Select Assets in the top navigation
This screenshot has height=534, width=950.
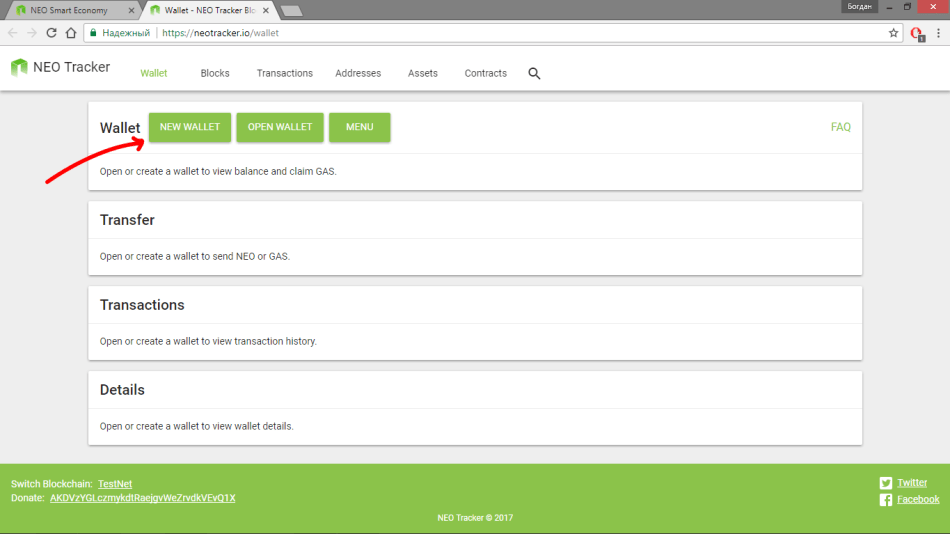tap(422, 73)
